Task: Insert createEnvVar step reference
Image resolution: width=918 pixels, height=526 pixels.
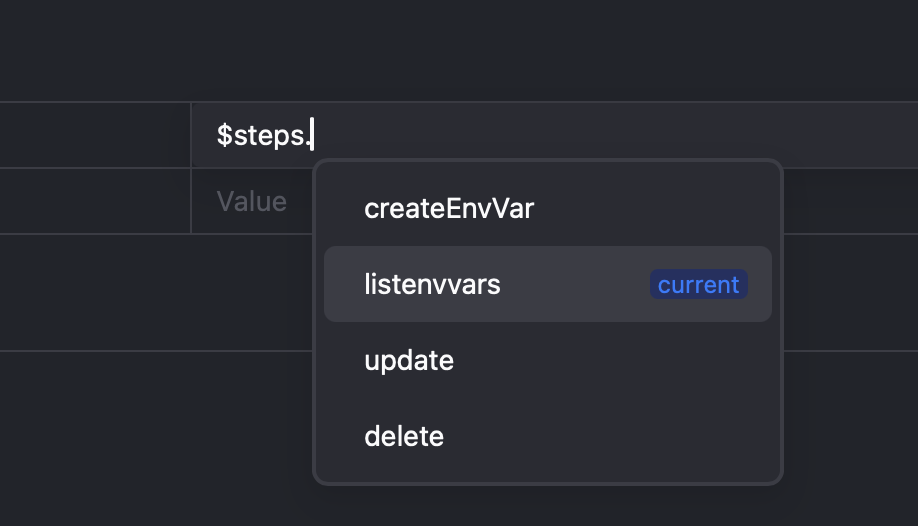Action: tap(449, 209)
